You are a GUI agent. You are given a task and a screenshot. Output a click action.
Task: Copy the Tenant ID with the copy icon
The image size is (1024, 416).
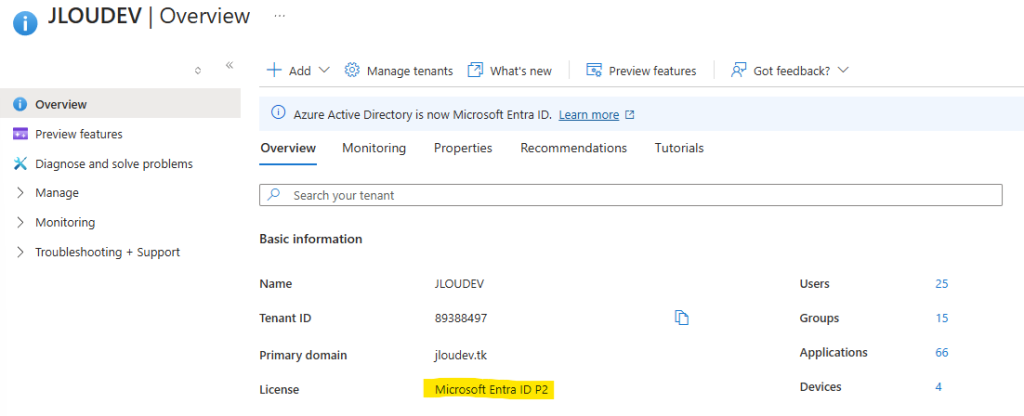coord(682,318)
